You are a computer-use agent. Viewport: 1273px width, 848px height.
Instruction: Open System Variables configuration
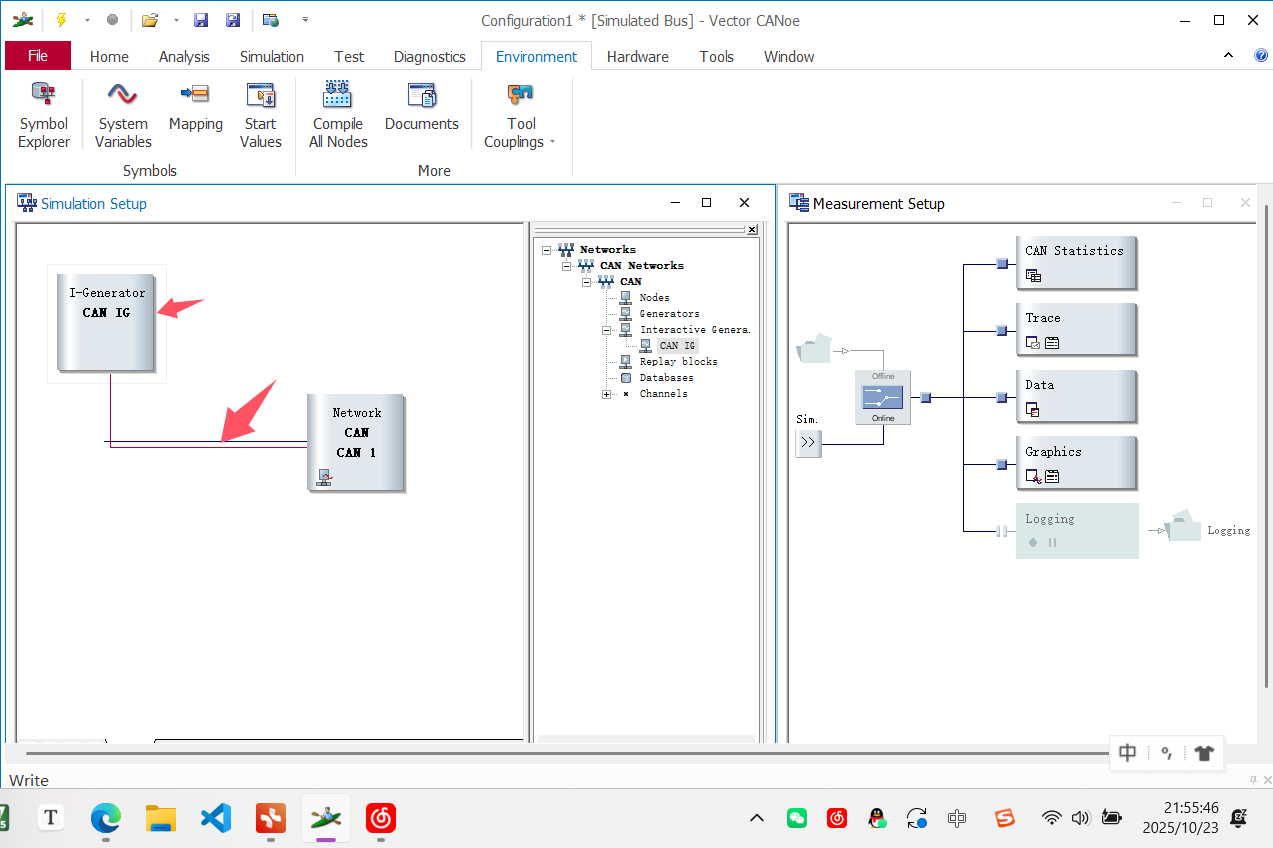tap(123, 116)
